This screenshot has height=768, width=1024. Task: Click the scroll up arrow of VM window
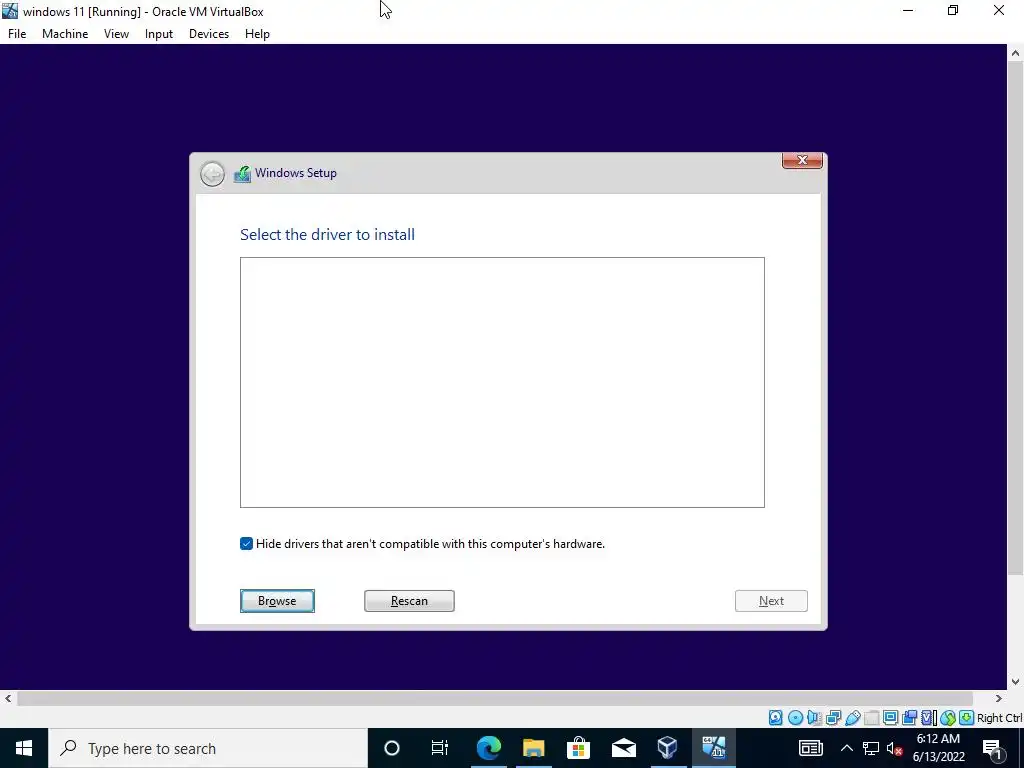1016,54
